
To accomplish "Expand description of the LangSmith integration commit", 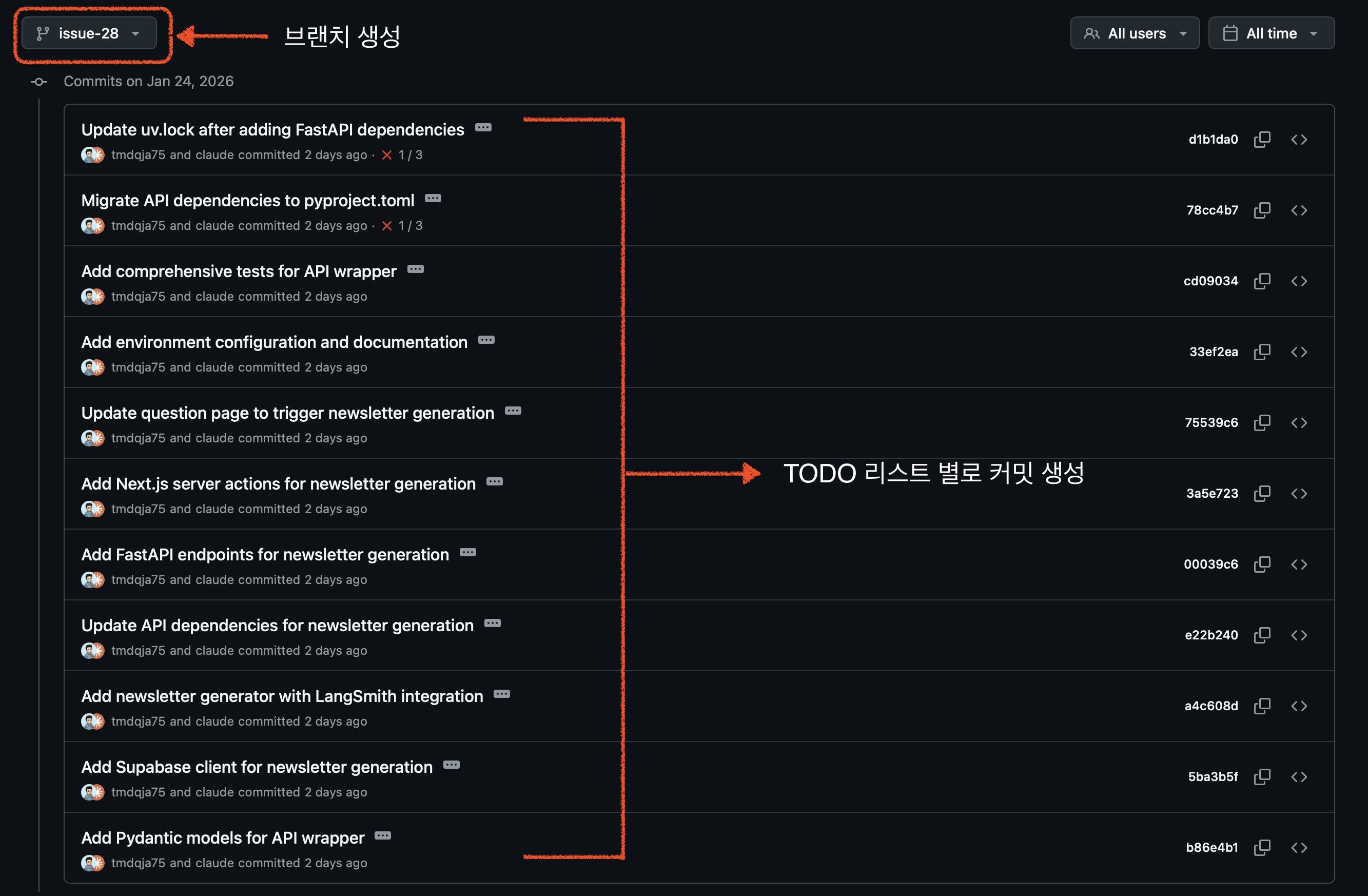I will [501, 694].
